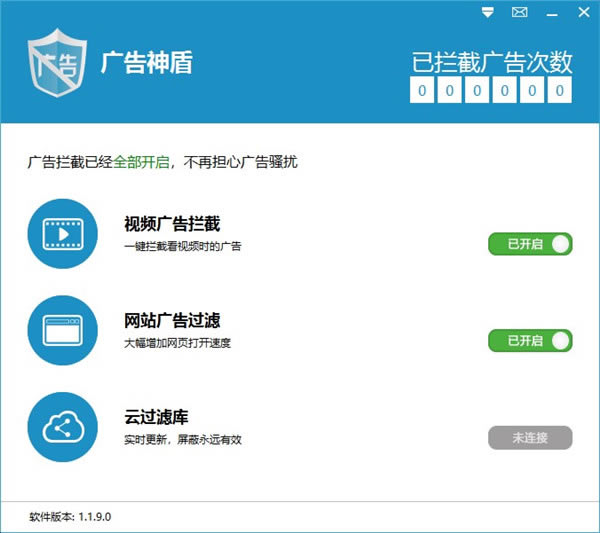Click the 云过滤库 heading
This screenshot has width=600, height=533.
click(x=156, y=417)
